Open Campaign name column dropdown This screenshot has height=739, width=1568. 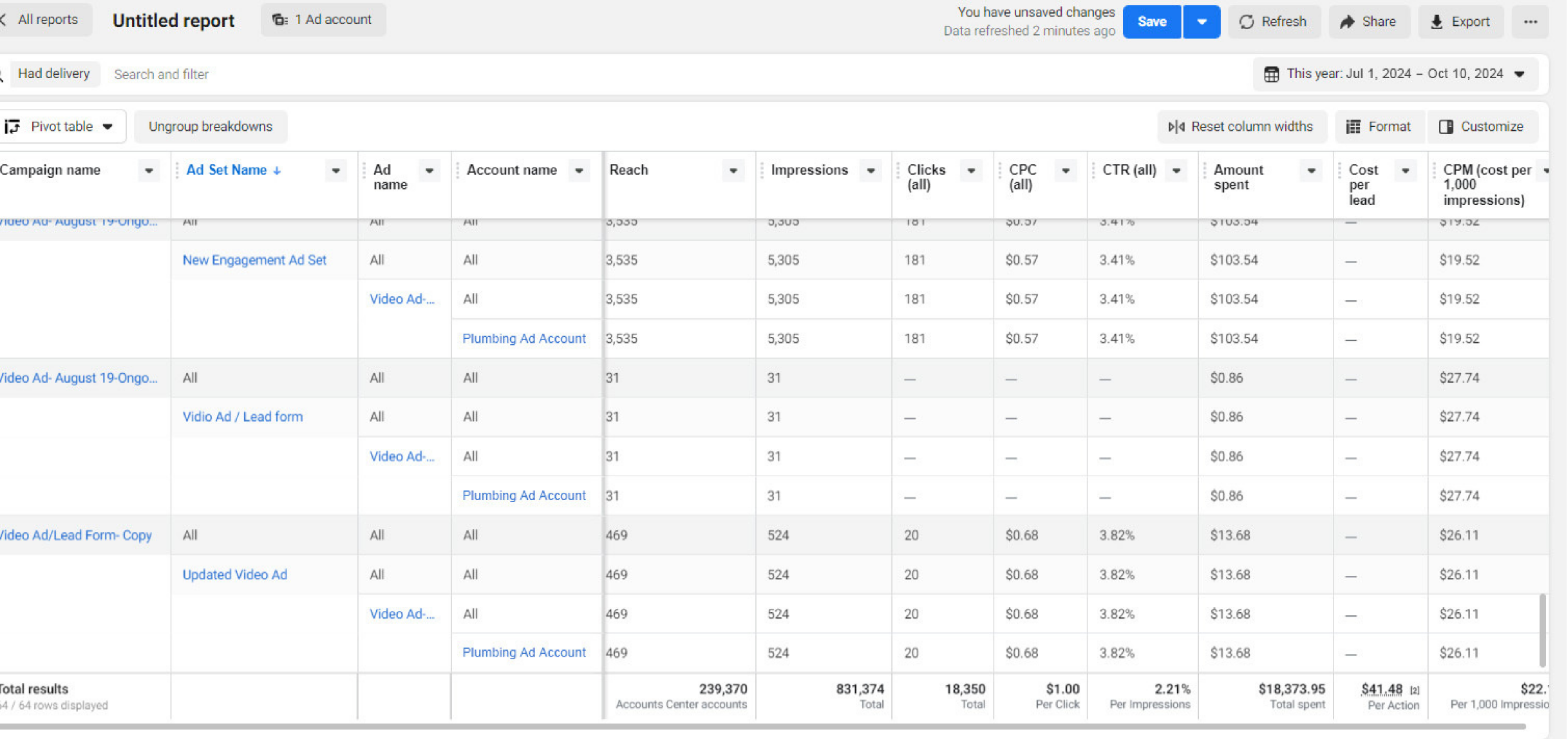coord(149,171)
